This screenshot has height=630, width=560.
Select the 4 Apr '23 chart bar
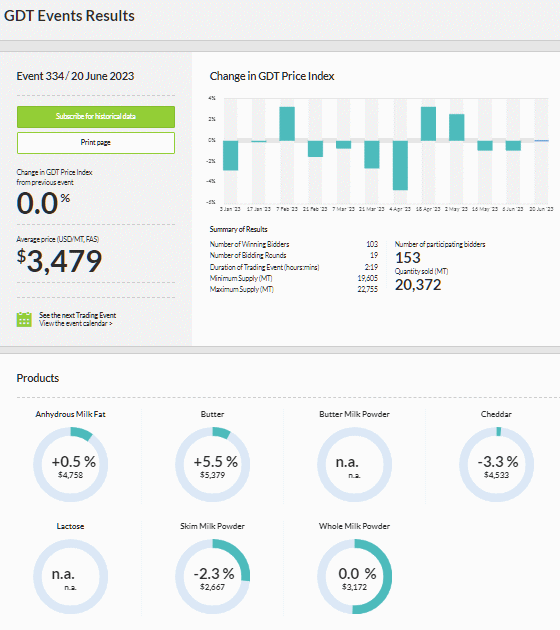tap(400, 165)
